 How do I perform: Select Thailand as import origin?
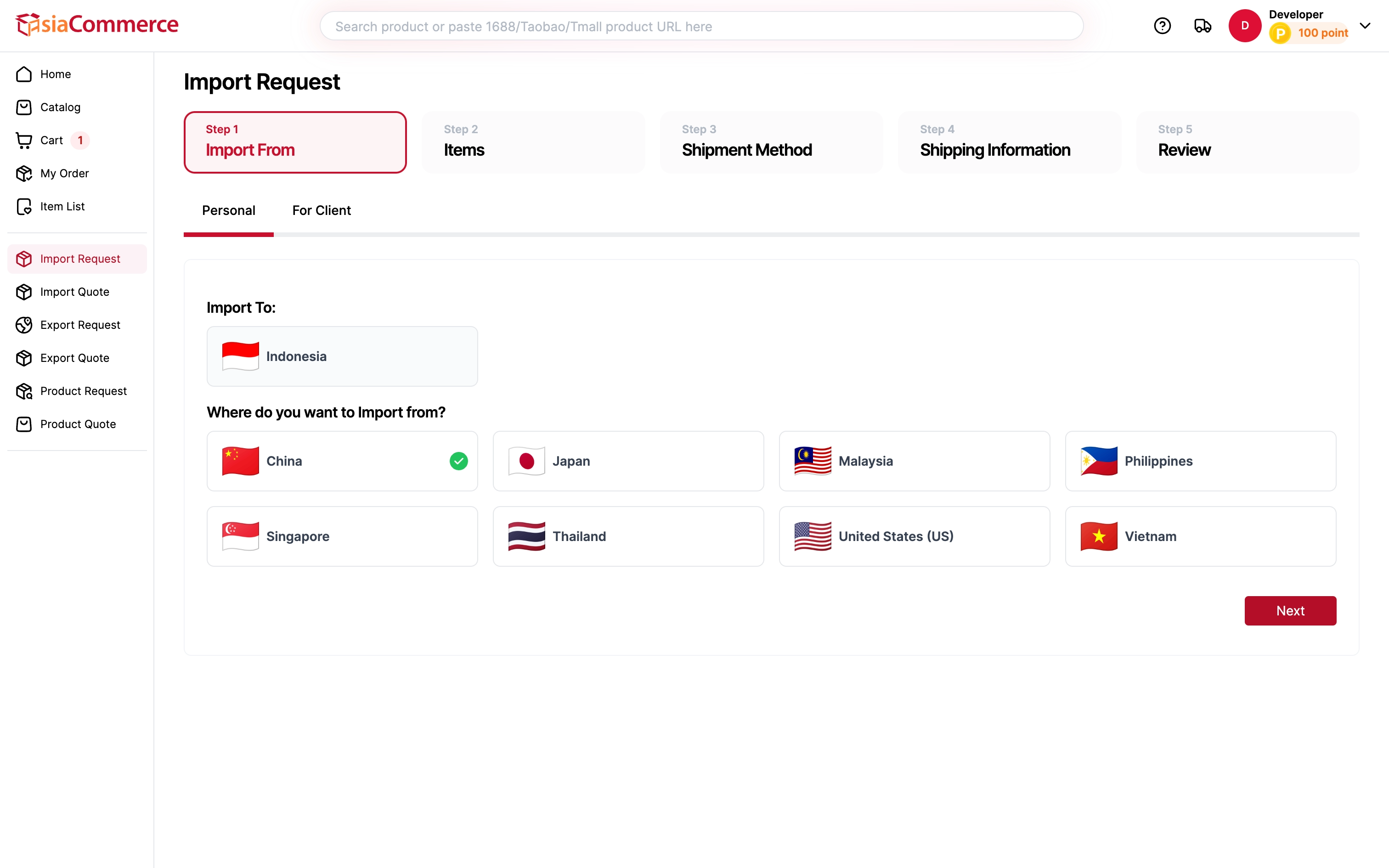628,536
